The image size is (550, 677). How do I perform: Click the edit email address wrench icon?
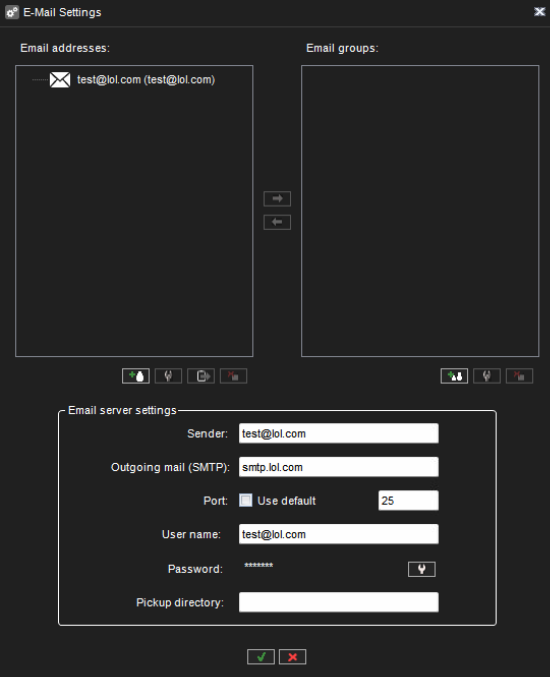pyautogui.click(x=168, y=376)
